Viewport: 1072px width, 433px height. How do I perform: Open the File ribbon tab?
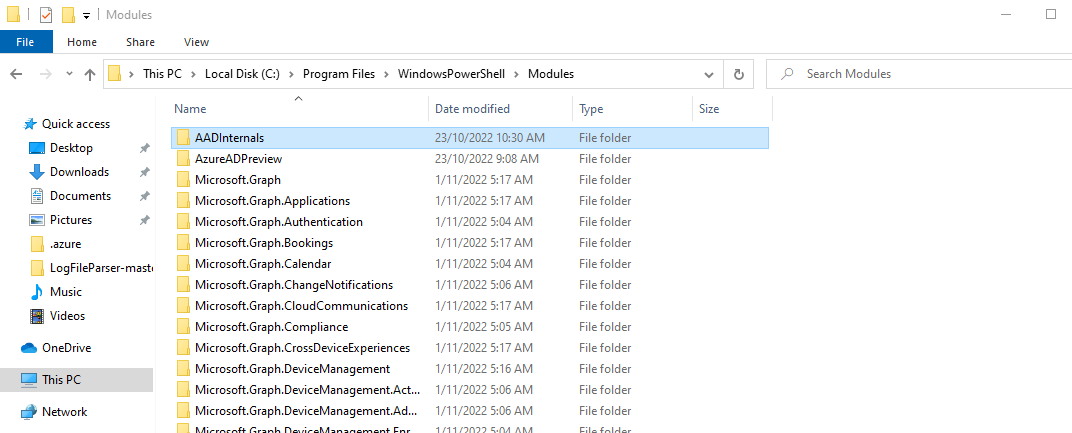pyautogui.click(x=25, y=42)
